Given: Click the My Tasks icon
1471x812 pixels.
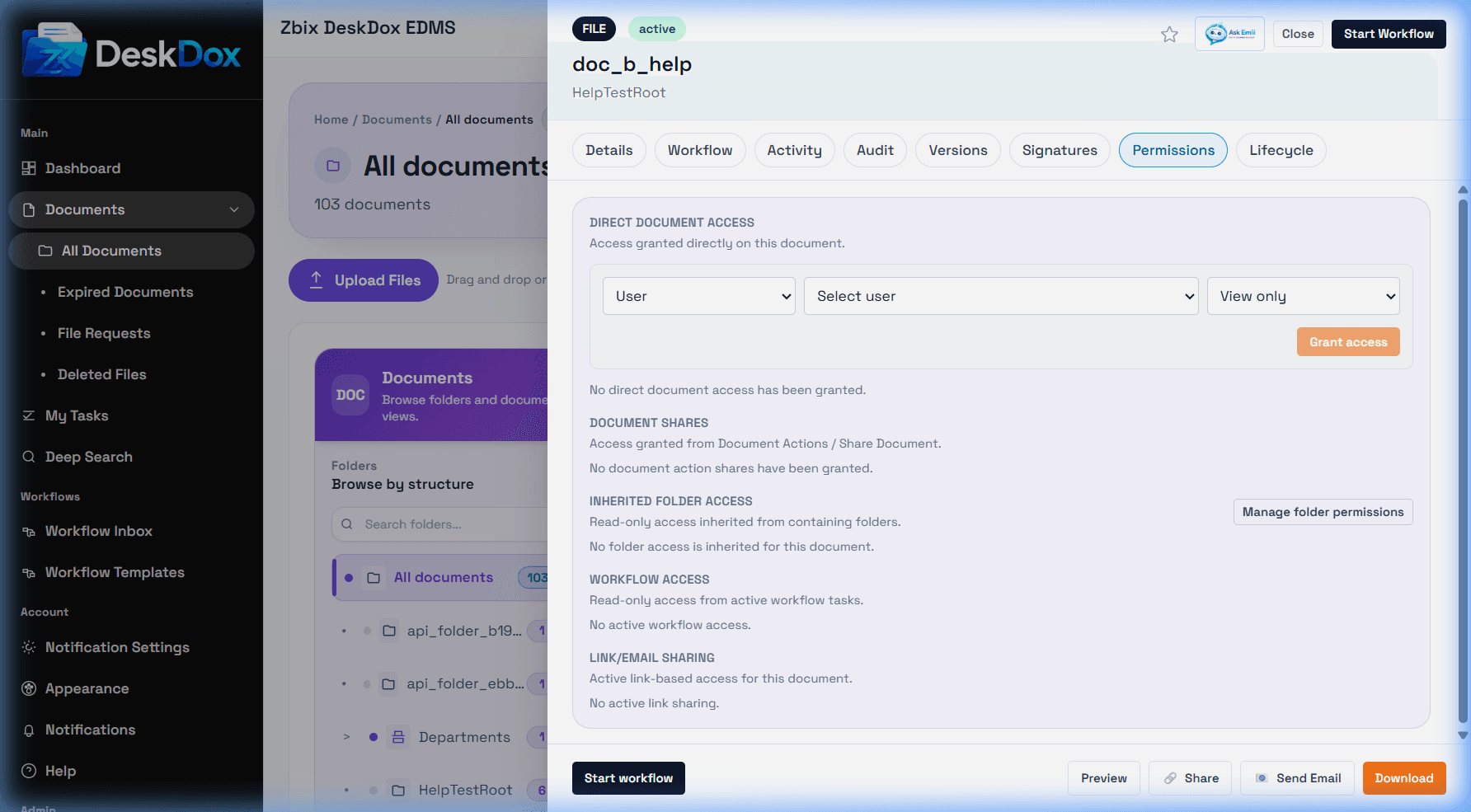Looking at the screenshot, I should 29,415.
